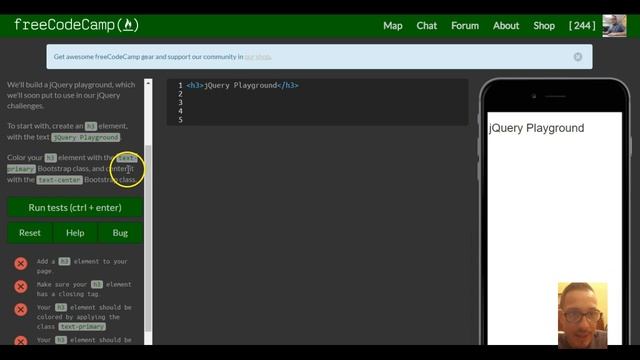Click the Bug button

click(x=120, y=233)
